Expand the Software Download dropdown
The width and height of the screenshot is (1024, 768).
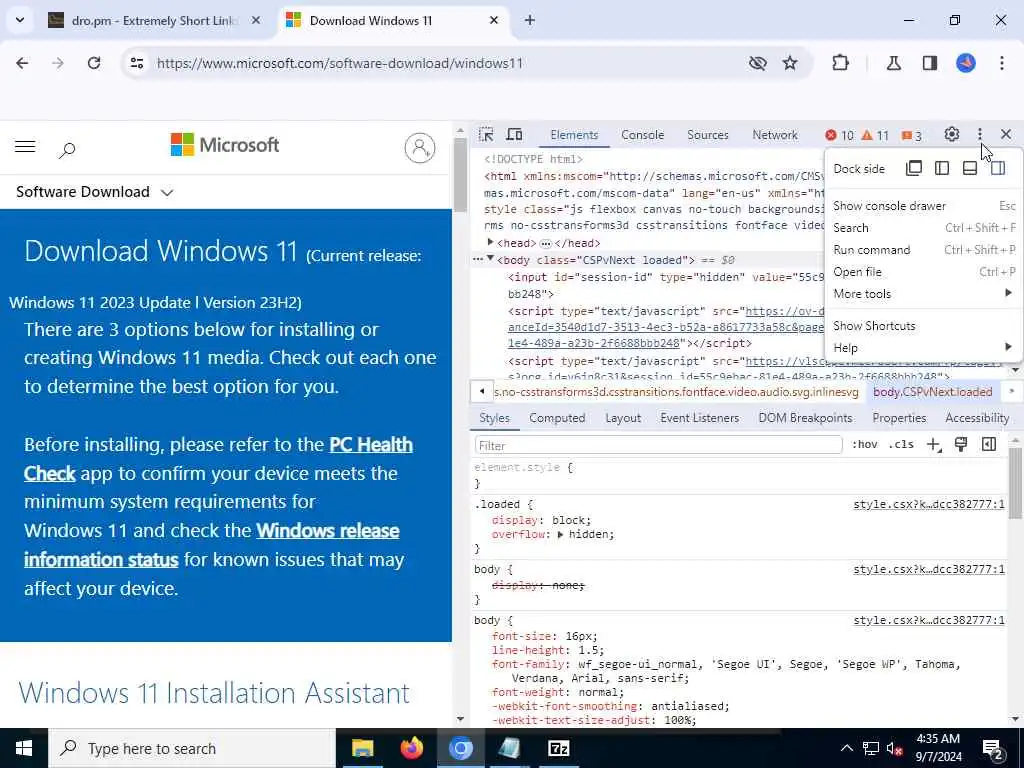pyautogui.click(x=95, y=192)
